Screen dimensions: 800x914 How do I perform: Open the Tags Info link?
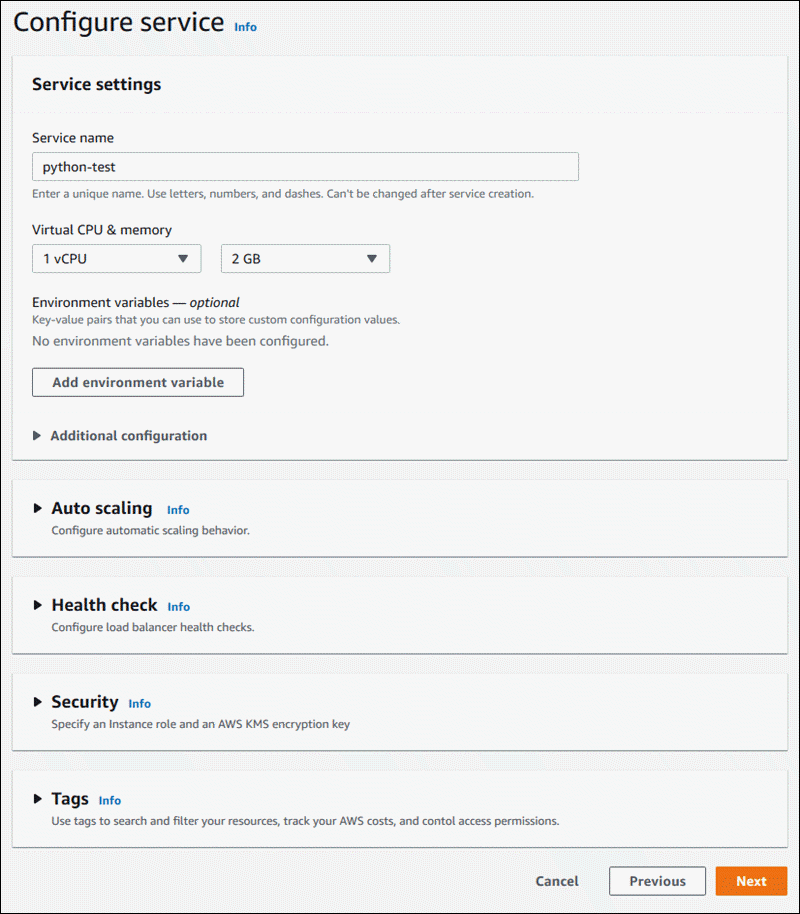109,801
